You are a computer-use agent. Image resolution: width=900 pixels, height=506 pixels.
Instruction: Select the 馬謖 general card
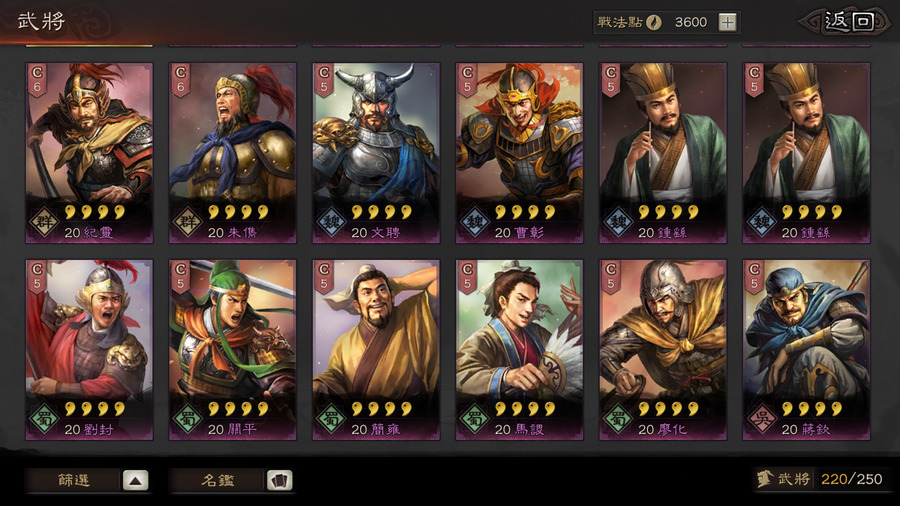click(x=519, y=350)
